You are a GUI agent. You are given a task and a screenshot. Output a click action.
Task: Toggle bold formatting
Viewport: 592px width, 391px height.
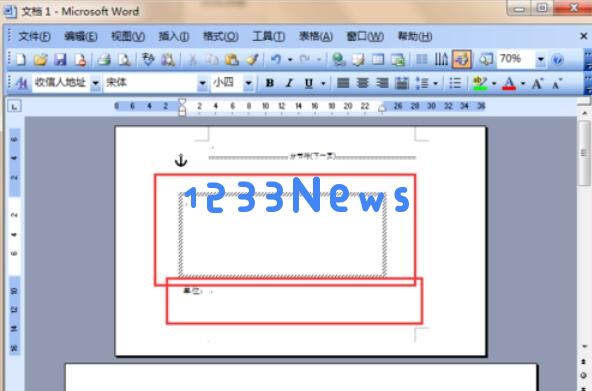coord(270,83)
